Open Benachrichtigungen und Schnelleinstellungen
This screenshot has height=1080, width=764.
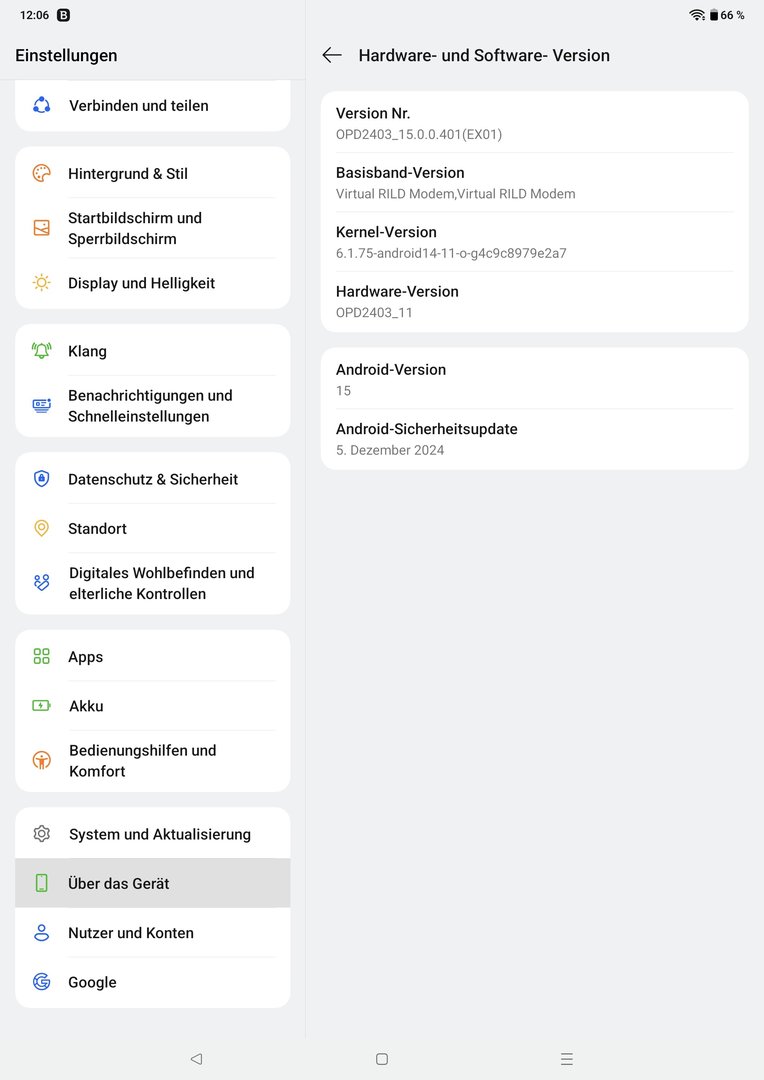[x=152, y=406]
